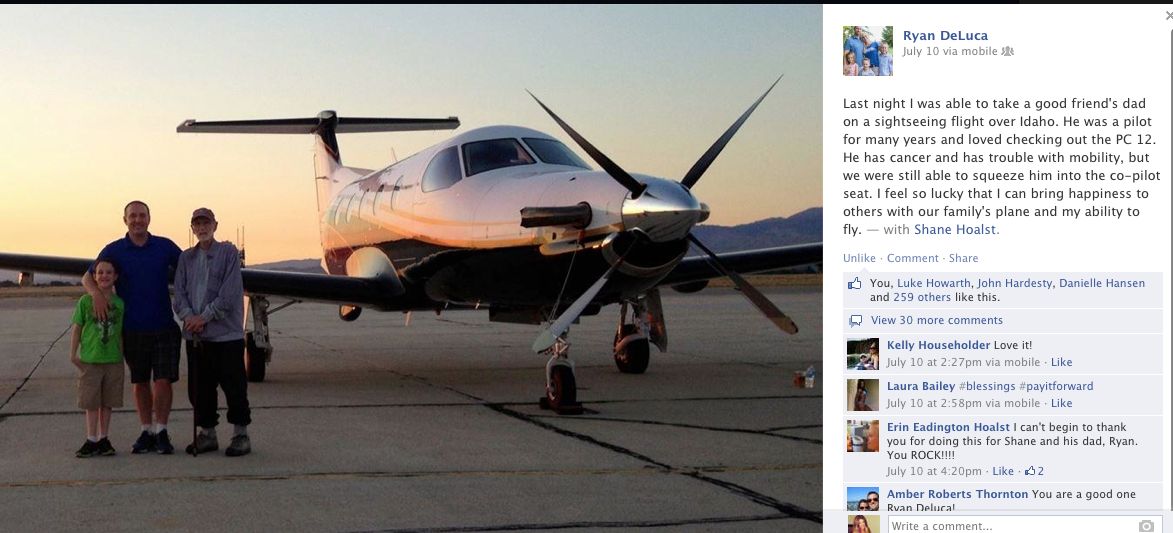The width and height of the screenshot is (1173, 533).
Task: Open Laura Bailey's avatar thumbnail
Action: point(863,395)
